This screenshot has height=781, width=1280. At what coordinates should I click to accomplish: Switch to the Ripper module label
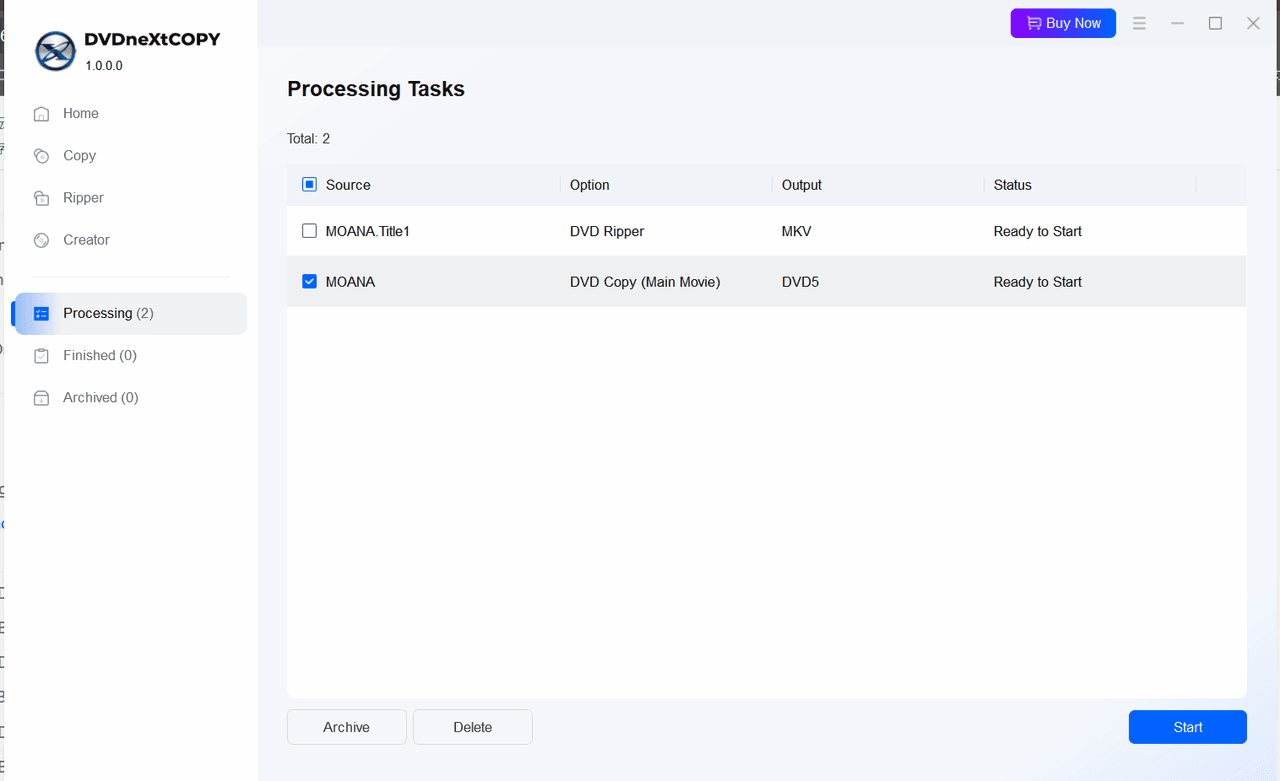click(x=83, y=198)
